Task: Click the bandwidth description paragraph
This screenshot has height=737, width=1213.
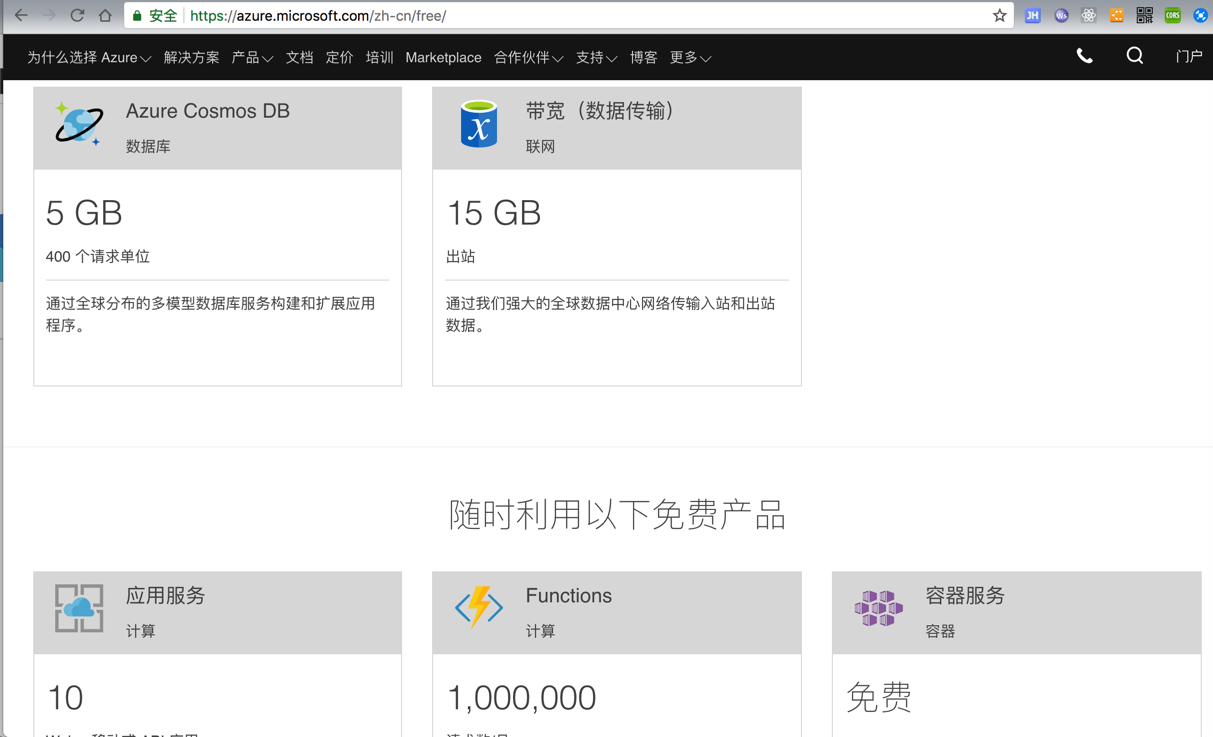Action: click(610, 314)
